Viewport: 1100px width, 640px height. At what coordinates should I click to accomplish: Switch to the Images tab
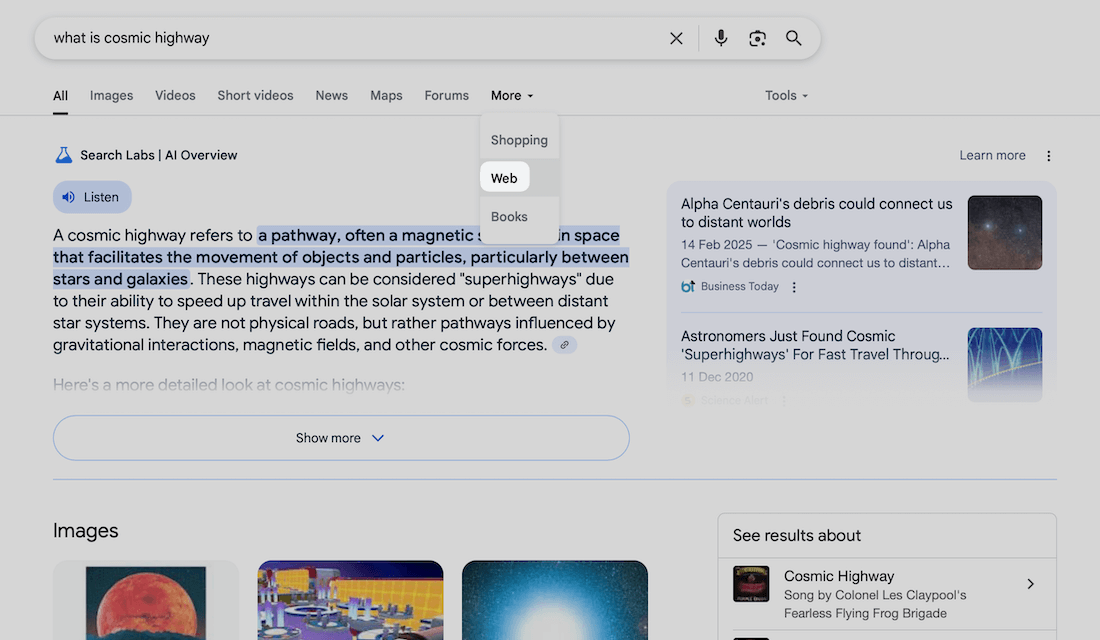click(x=111, y=96)
